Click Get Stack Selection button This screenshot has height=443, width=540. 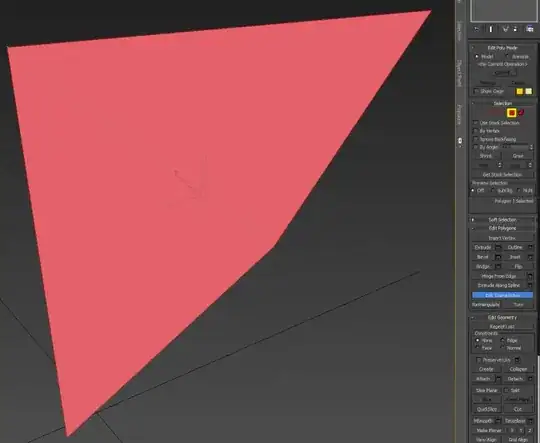pos(502,175)
